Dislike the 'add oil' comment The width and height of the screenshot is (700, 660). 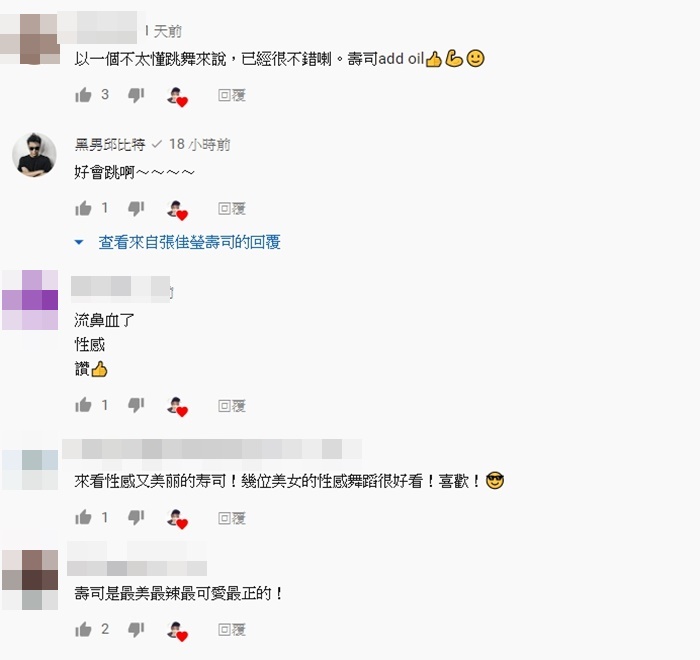pos(136,95)
